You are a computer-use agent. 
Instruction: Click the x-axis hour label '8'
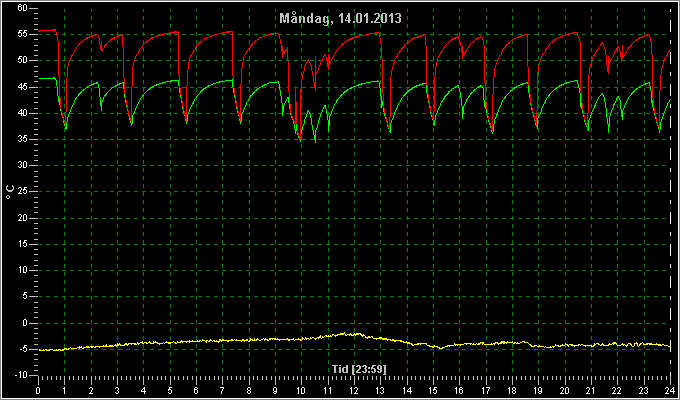(x=249, y=390)
